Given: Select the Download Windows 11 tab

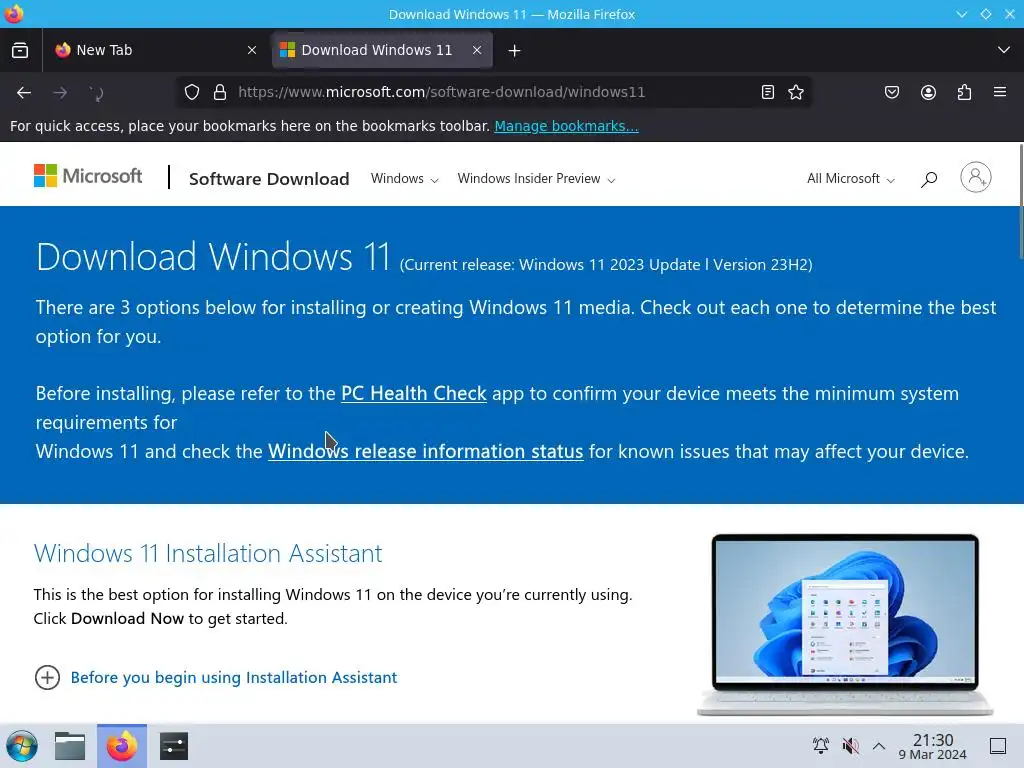Looking at the screenshot, I should 382,50.
